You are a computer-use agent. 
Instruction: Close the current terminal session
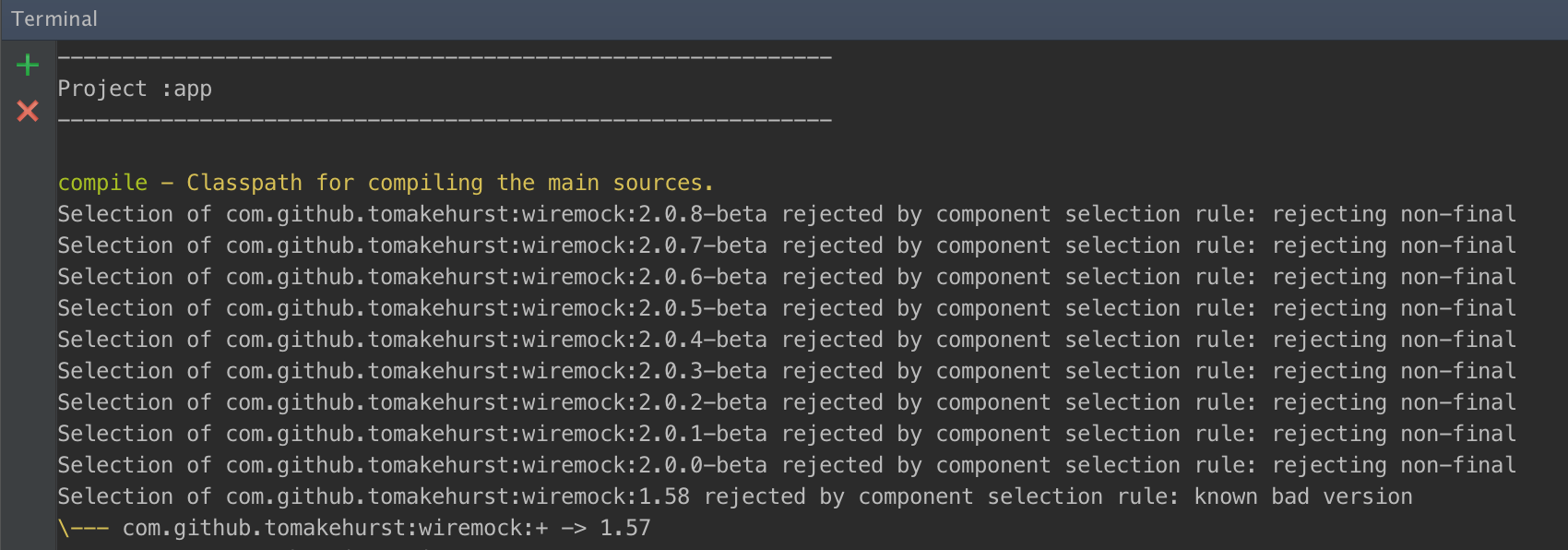(28, 112)
